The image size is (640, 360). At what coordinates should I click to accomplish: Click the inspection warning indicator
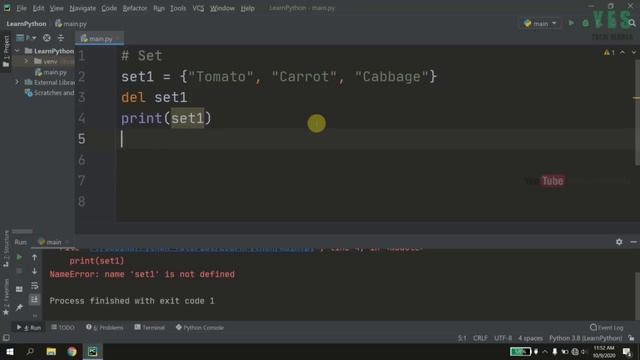coord(609,52)
